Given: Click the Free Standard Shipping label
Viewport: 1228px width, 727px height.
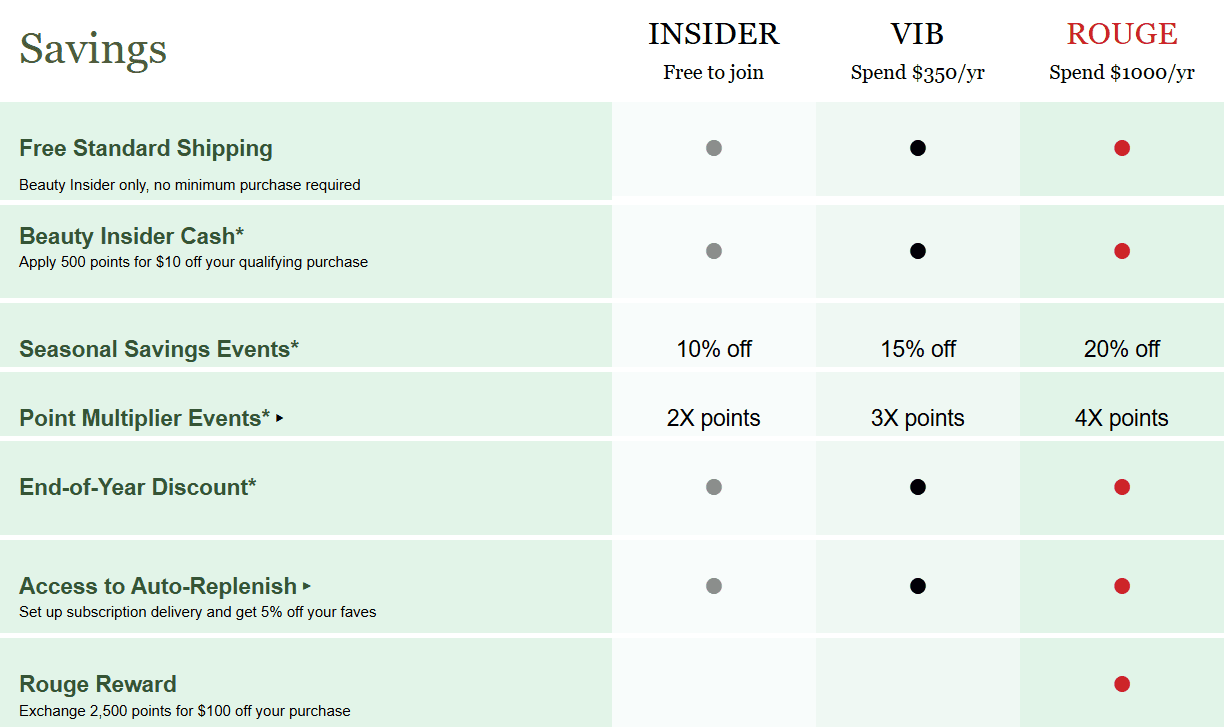Looking at the screenshot, I should 146,148.
